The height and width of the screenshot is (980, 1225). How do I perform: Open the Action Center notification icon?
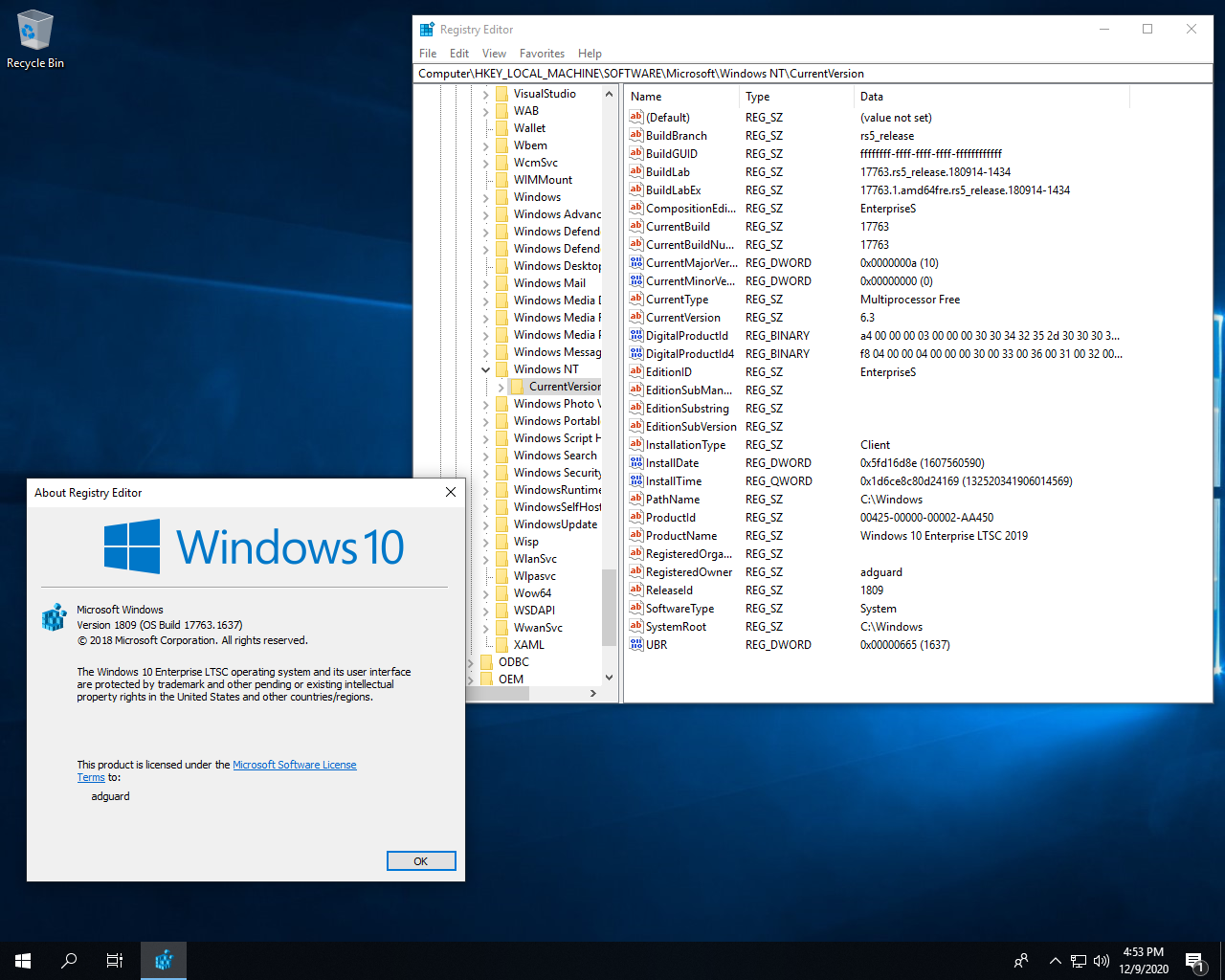click(x=1194, y=961)
